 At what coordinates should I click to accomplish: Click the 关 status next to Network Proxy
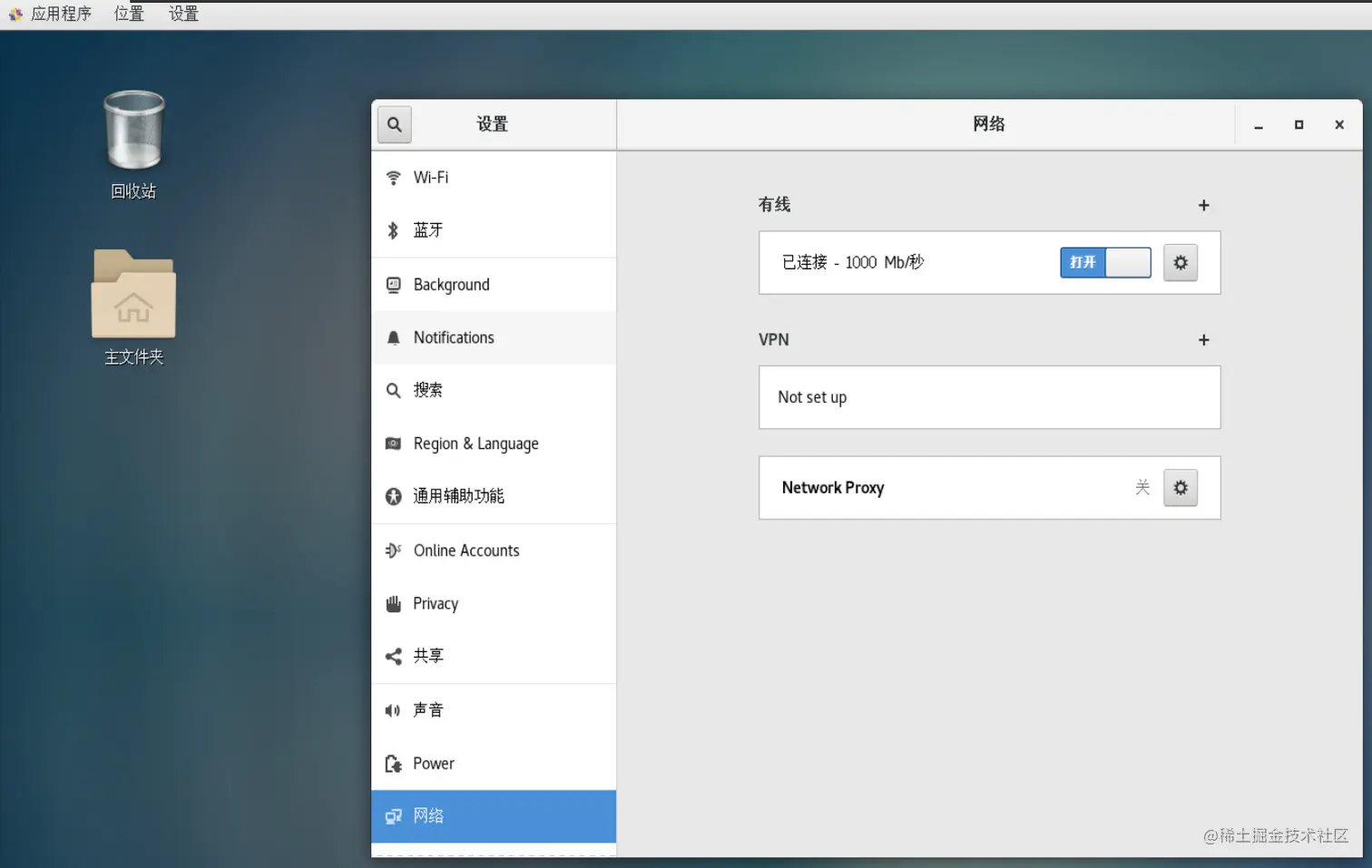pos(1142,488)
